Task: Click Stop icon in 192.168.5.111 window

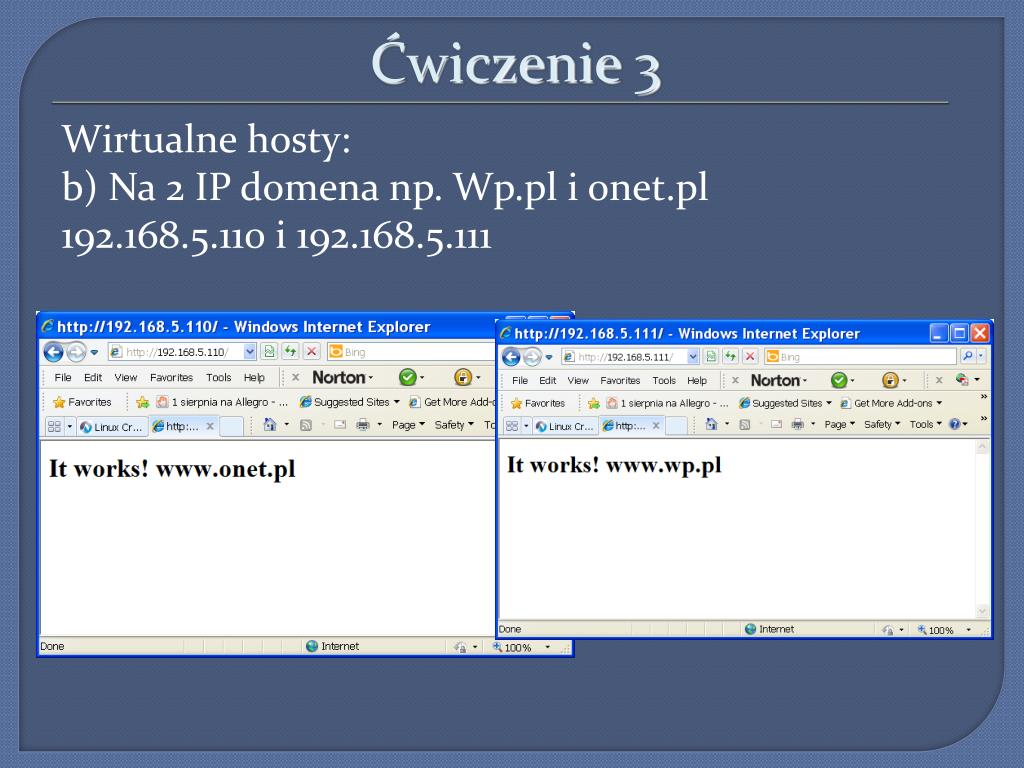Action: (x=750, y=357)
